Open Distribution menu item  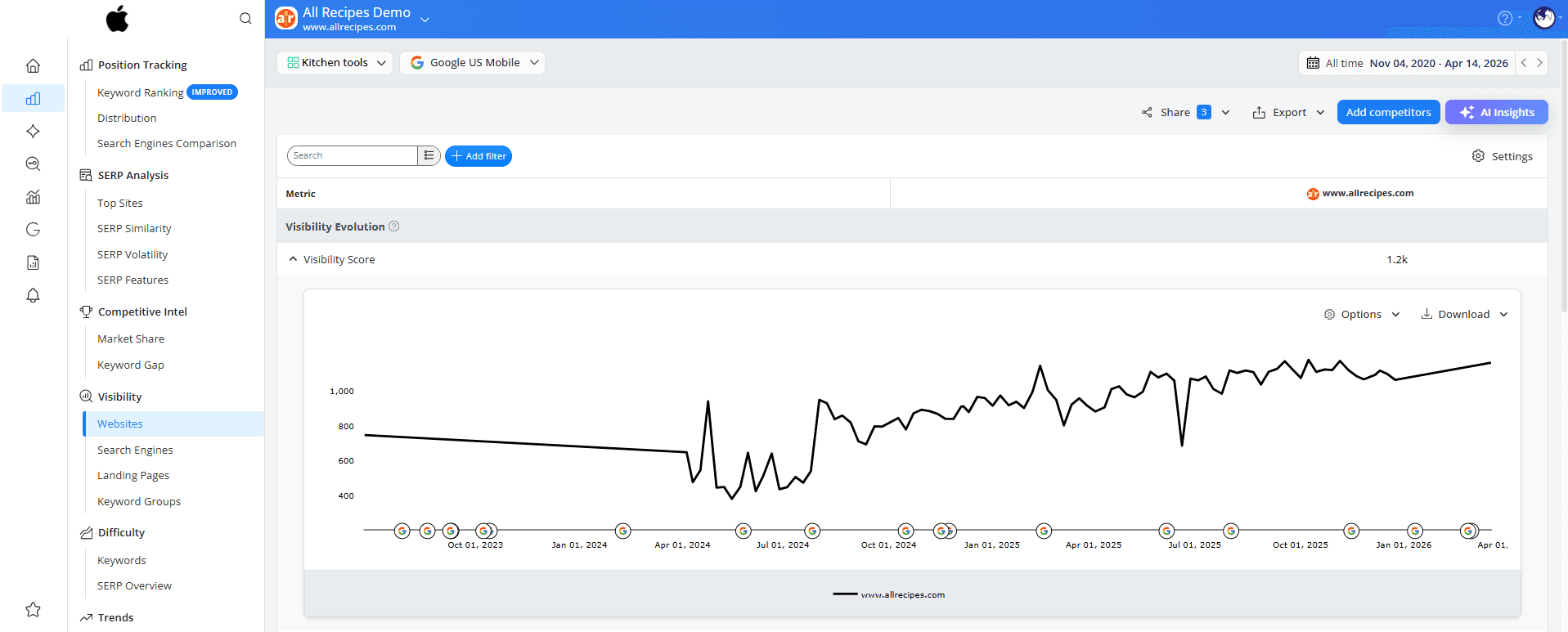point(127,118)
